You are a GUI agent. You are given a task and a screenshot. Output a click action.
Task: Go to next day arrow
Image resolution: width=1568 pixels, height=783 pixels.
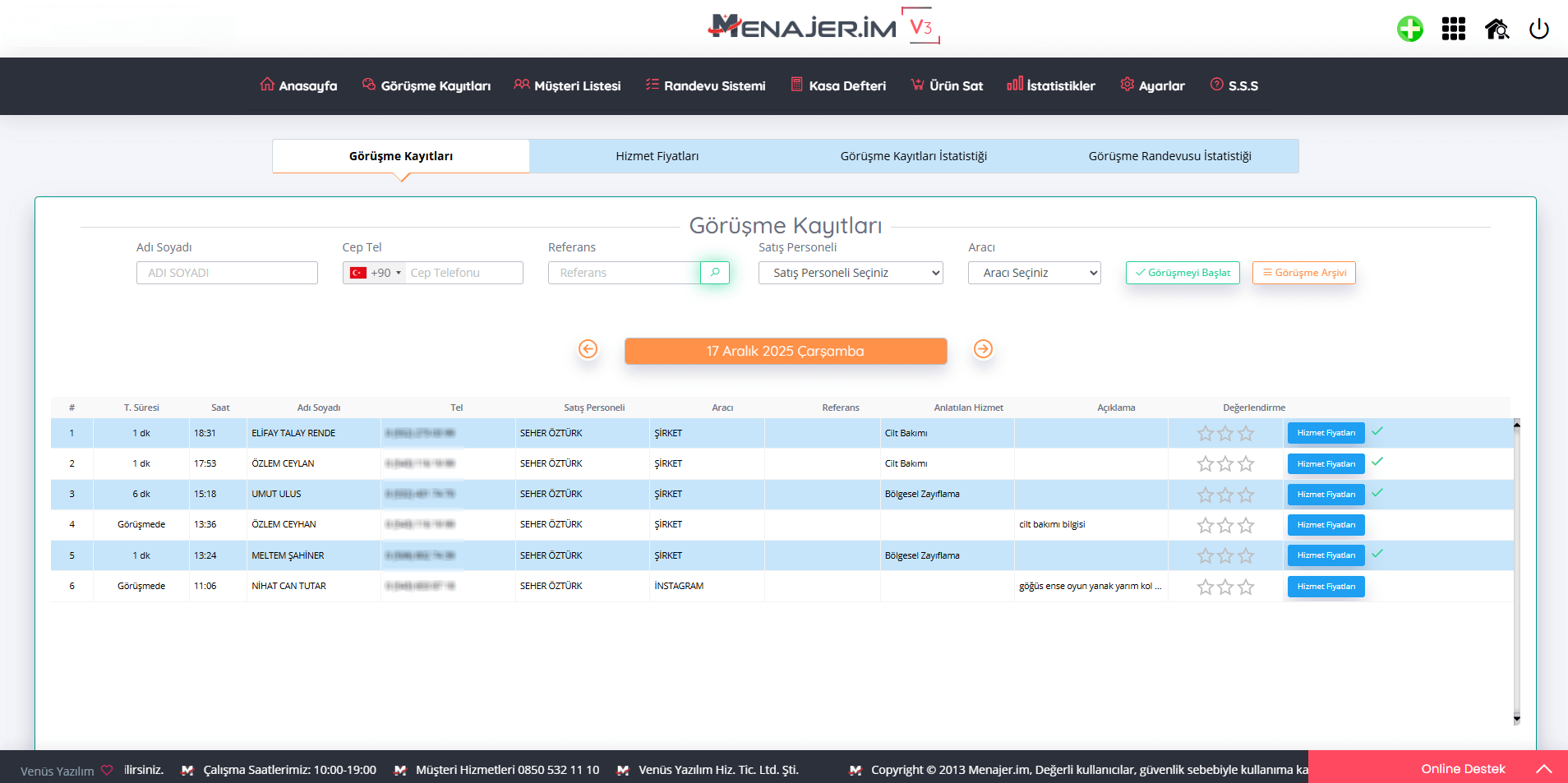(x=983, y=349)
